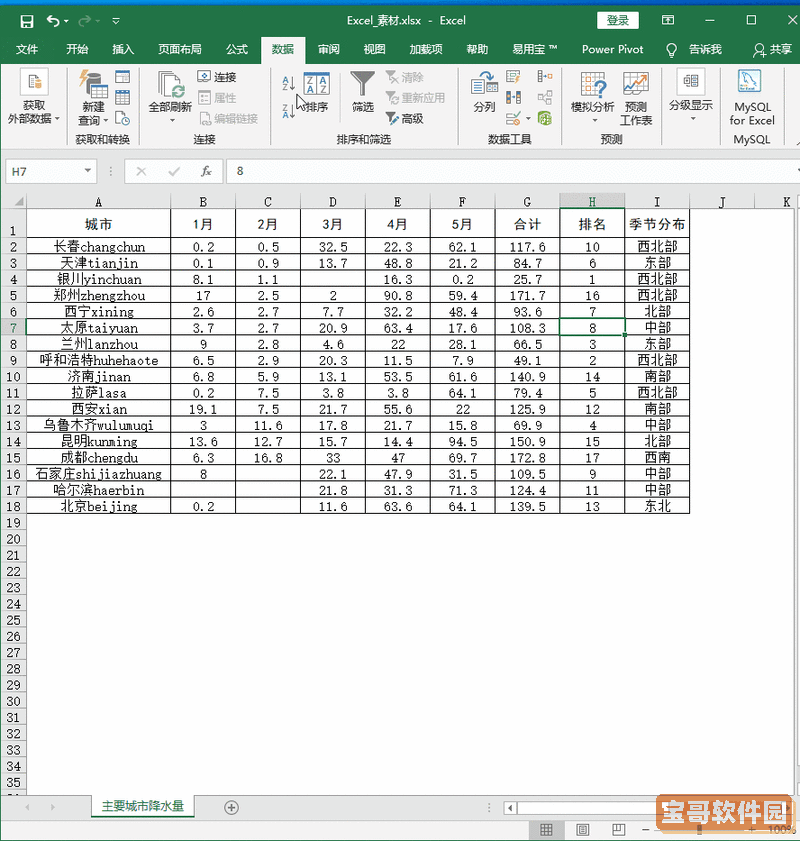Click the Undo arrow icon
The image size is (800, 841).
pos(53,21)
